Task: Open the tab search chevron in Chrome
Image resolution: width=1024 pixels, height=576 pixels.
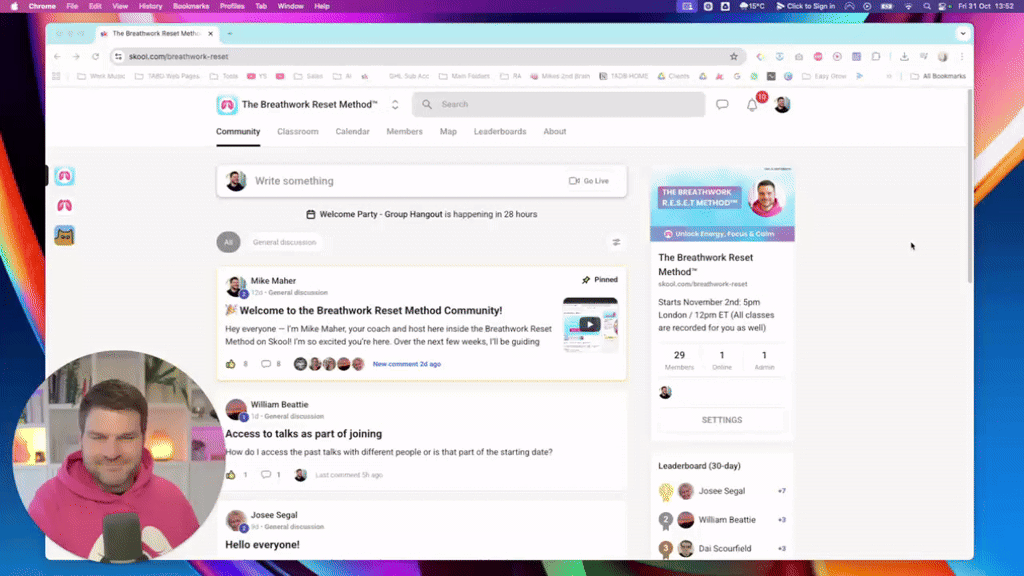Action: click(x=963, y=33)
